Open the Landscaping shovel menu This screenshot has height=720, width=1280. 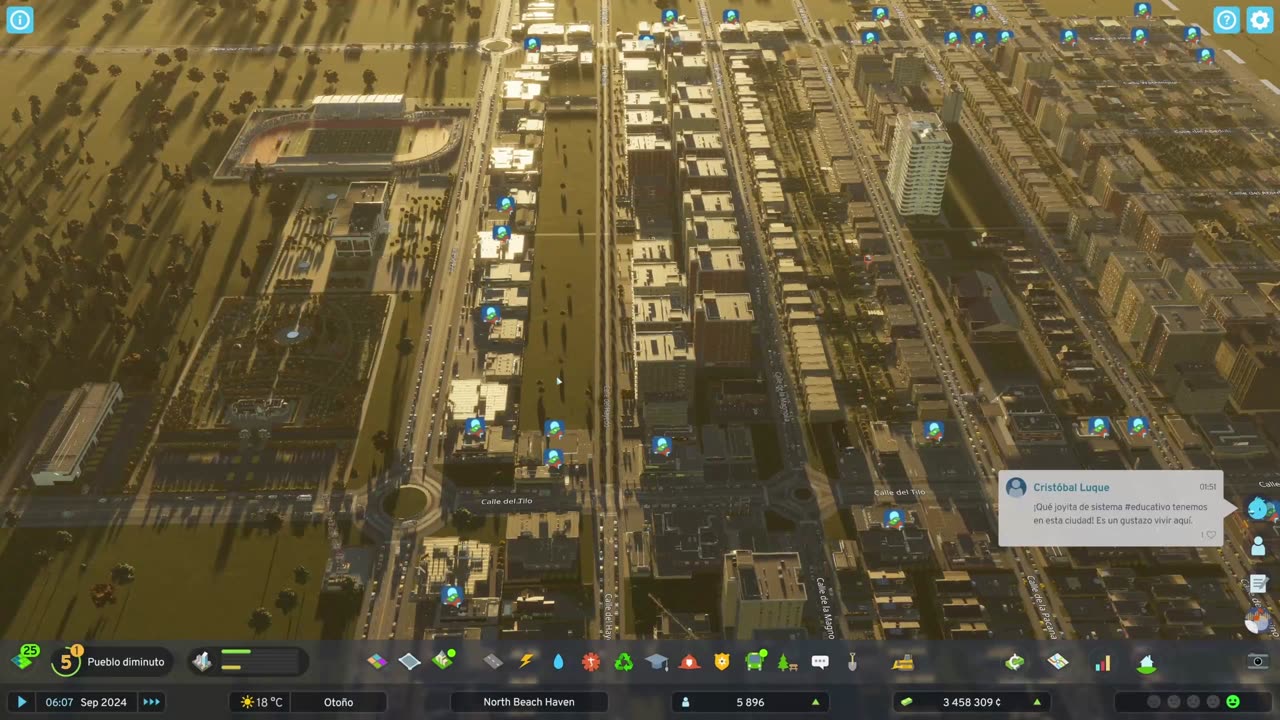pos(853,661)
